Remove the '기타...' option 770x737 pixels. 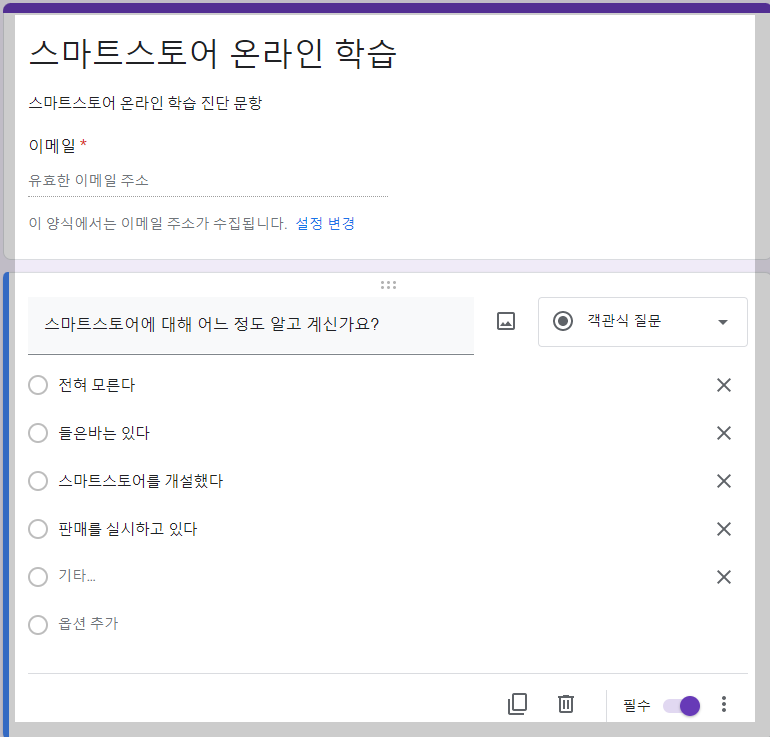[x=724, y=576]
